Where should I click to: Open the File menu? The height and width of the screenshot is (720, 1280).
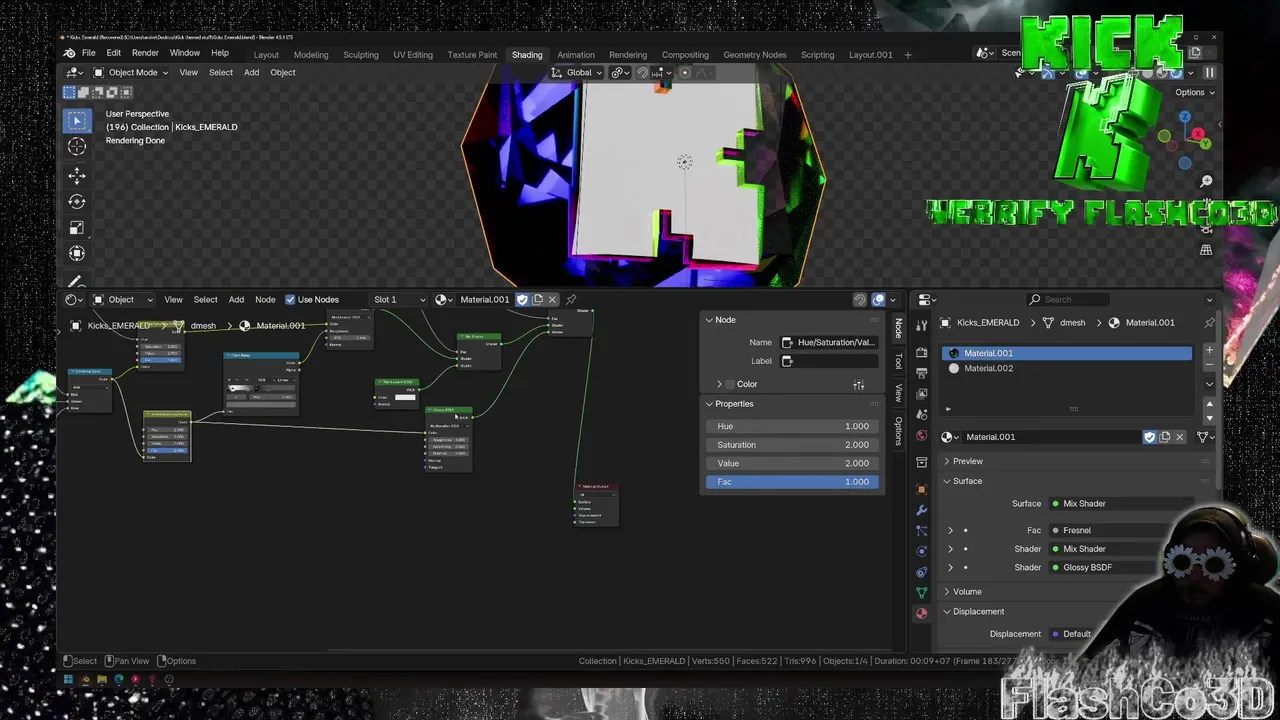[89, 53]
